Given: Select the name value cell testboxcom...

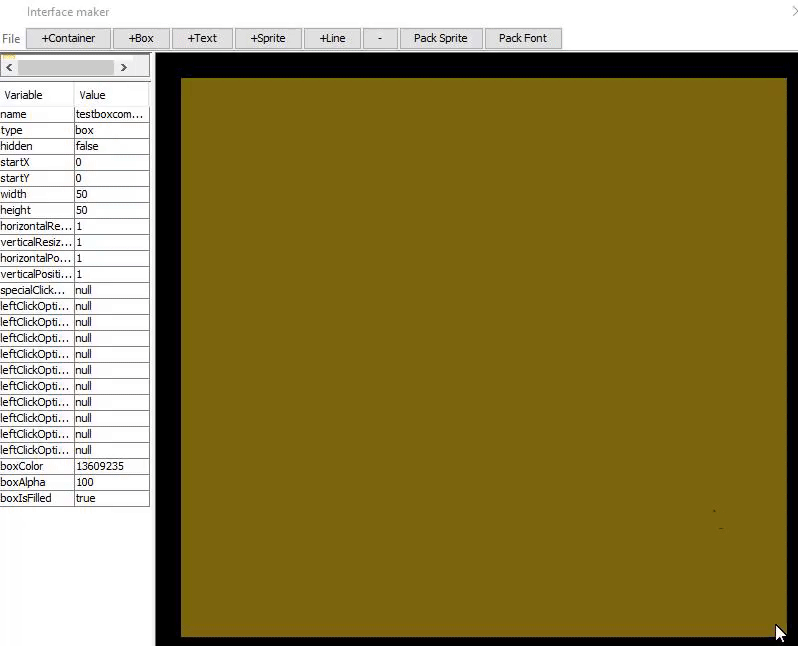Looking at the screenshot, I should click(112, 114).
